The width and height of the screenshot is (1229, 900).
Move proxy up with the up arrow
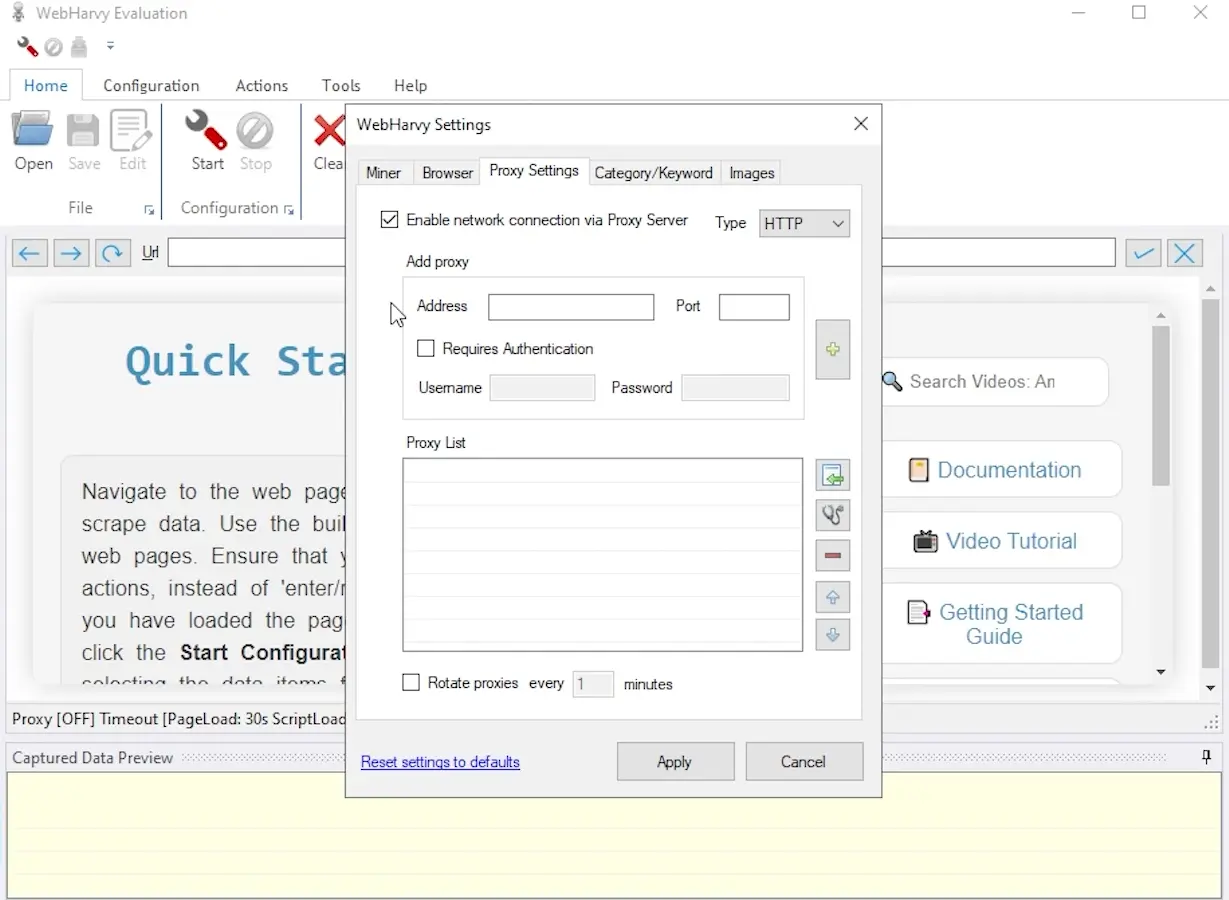pos(832,598)
